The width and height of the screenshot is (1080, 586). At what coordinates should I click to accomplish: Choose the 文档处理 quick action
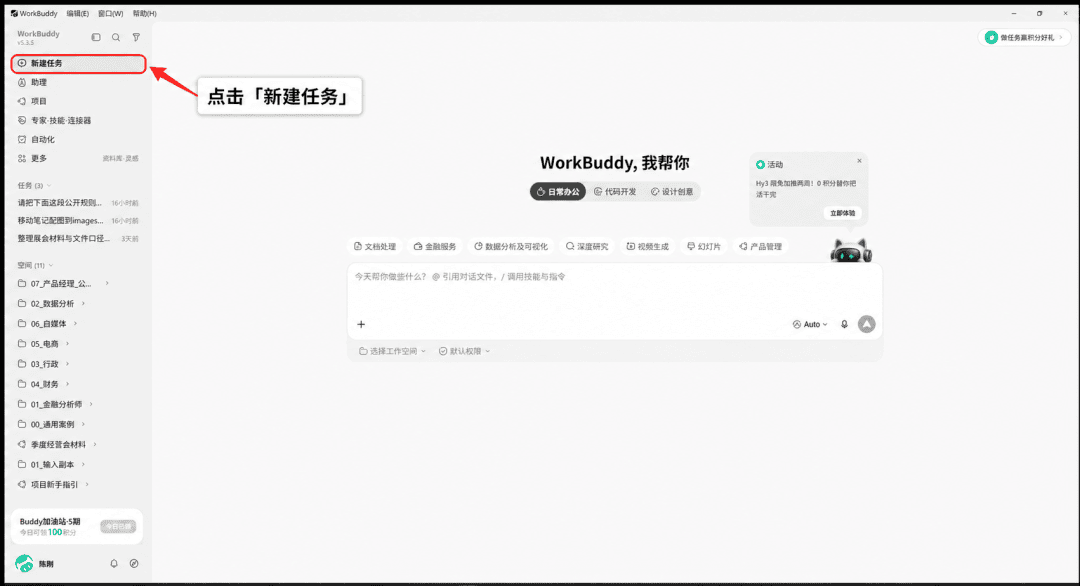coord(375,247)
